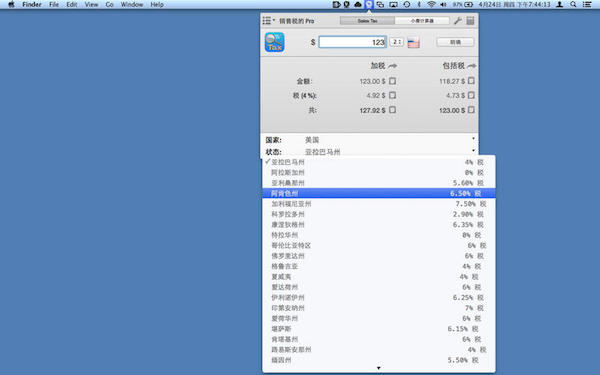Image resolution: width=600 pixels, height=375 pixels.
Task: Open the Wi-Fi menu bar icon
Action: tap(431, 5)
